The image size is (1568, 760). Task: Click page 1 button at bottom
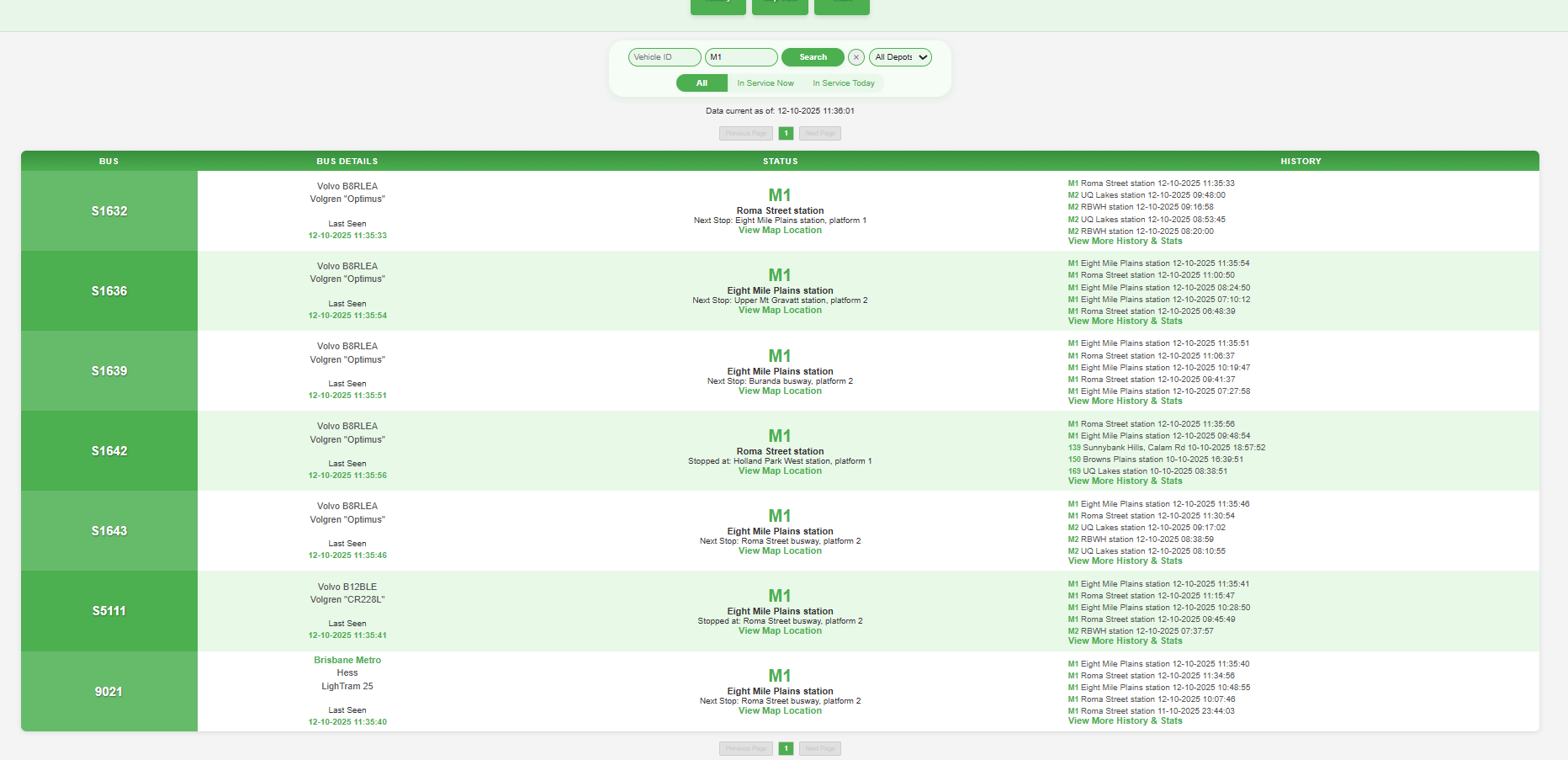coord(786,748)
